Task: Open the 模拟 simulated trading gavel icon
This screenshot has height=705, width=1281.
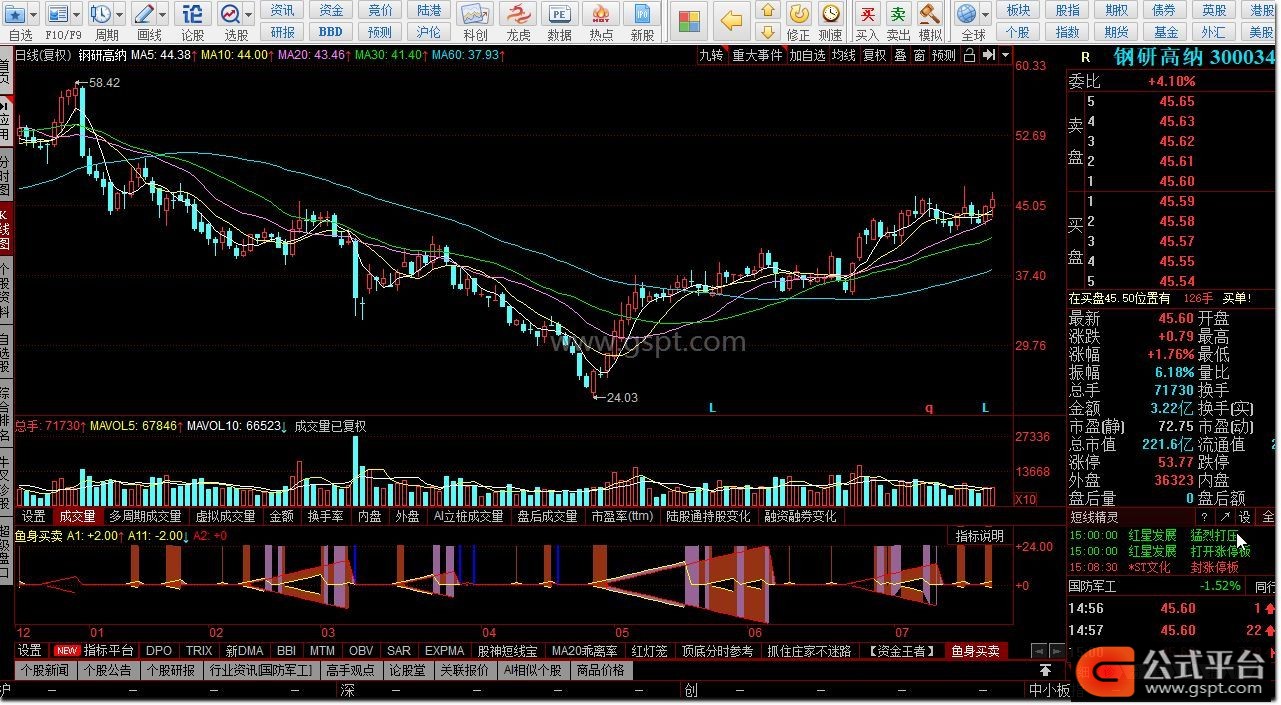Action: (x=930, y=14)
